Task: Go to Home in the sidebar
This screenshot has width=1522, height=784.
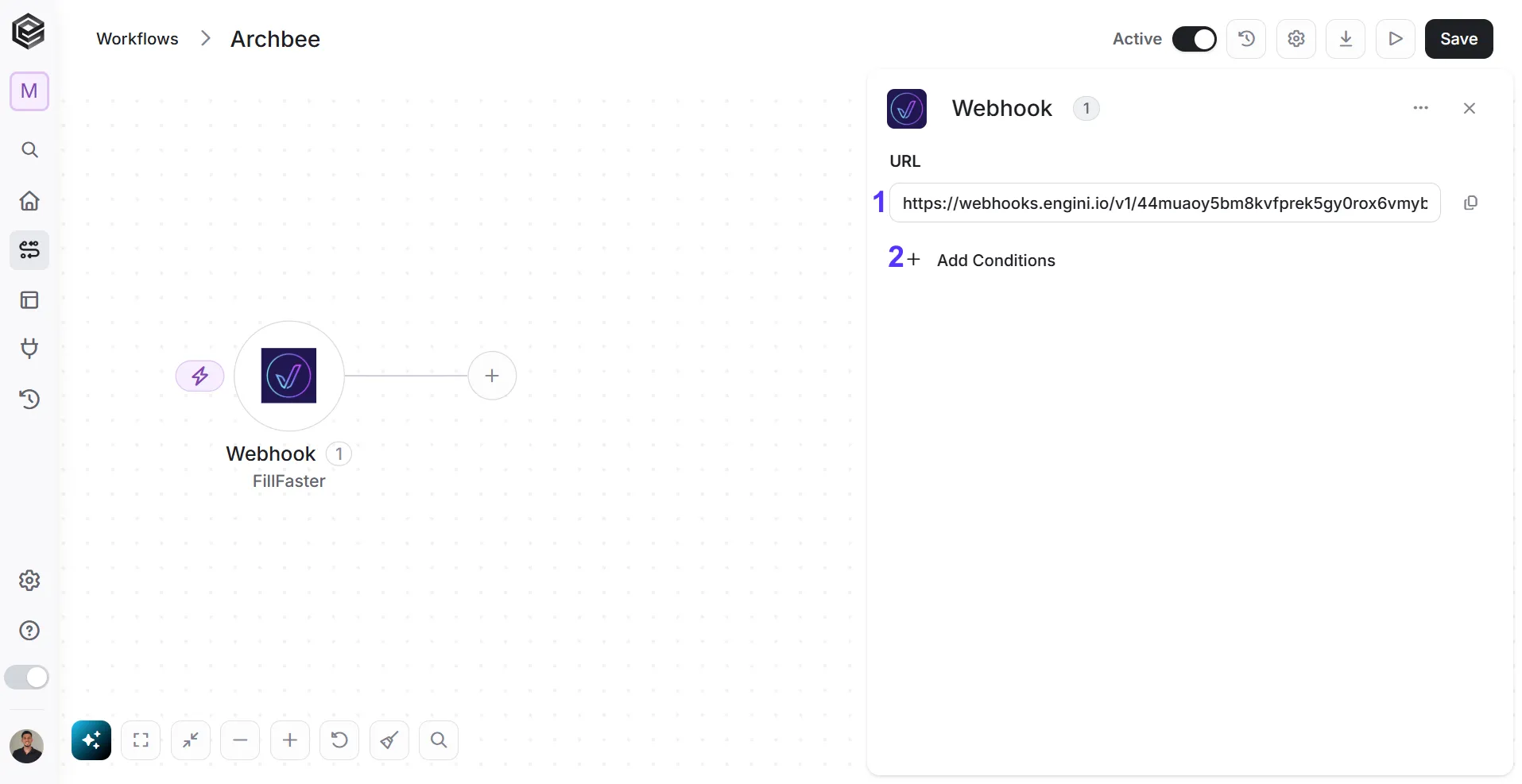Action: (29, 200)
